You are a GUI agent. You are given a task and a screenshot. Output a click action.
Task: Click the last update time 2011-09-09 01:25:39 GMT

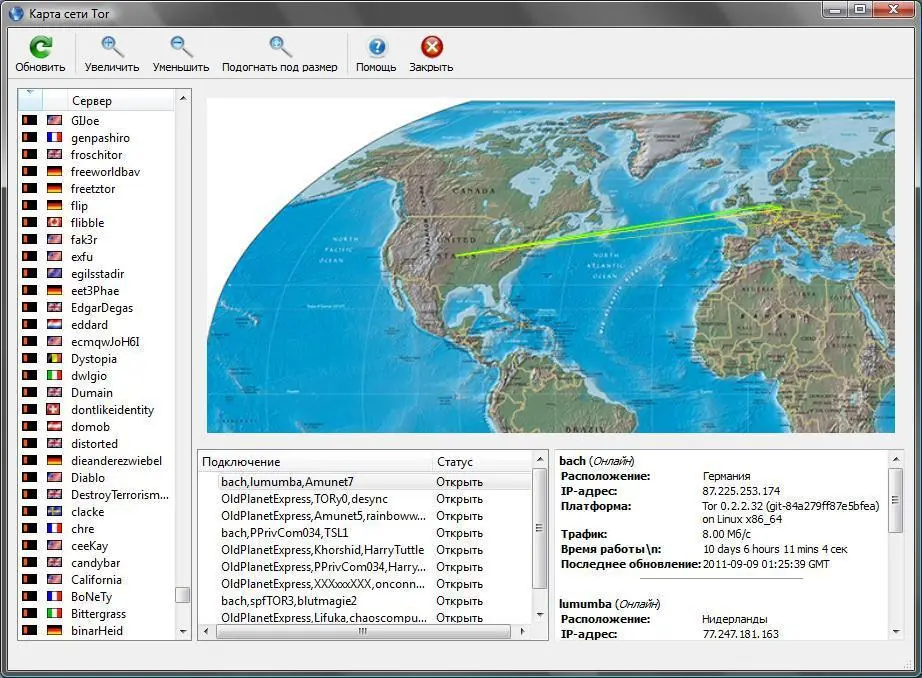pos(766,564)
